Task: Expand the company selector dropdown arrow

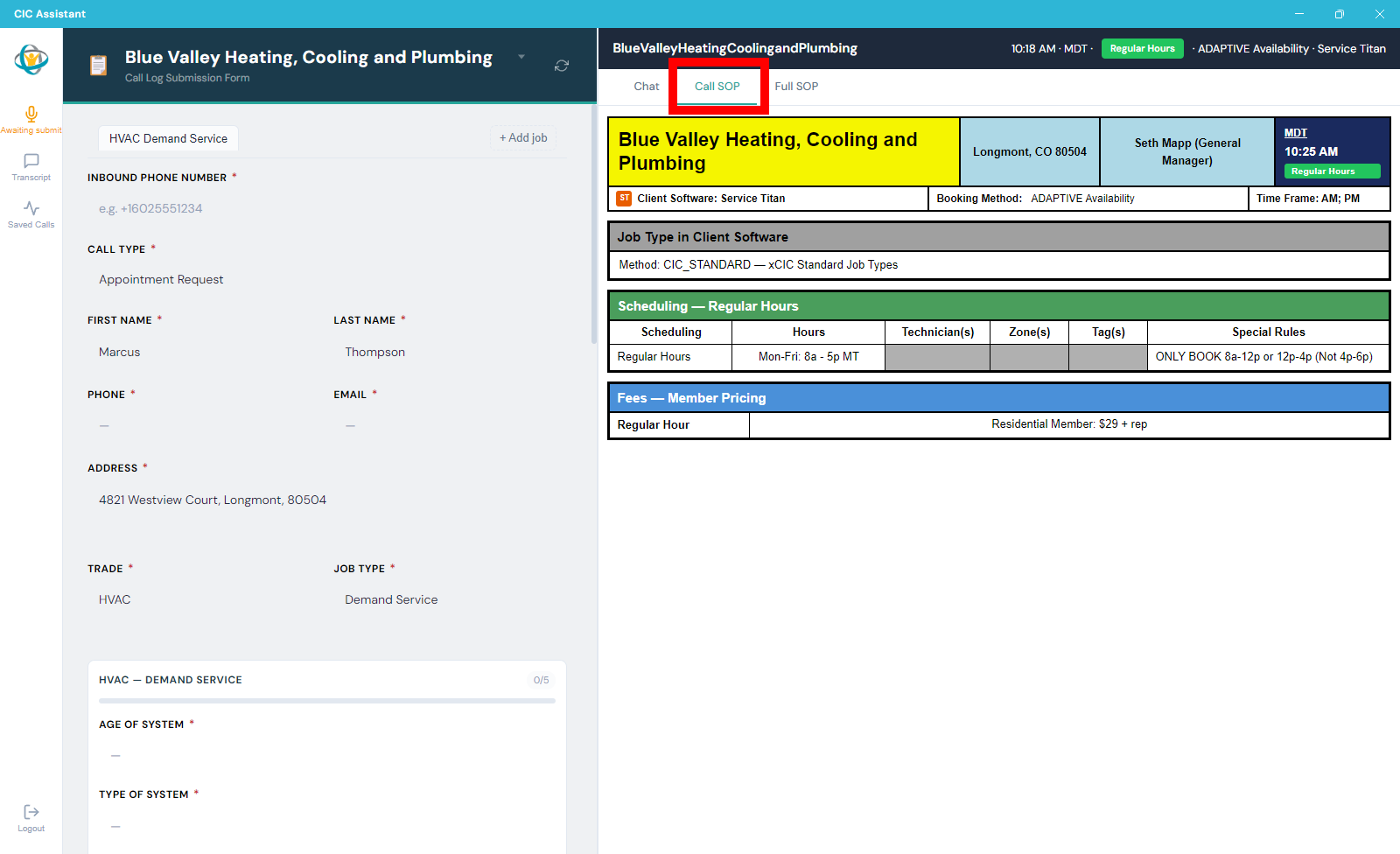Action: point(521,57)
